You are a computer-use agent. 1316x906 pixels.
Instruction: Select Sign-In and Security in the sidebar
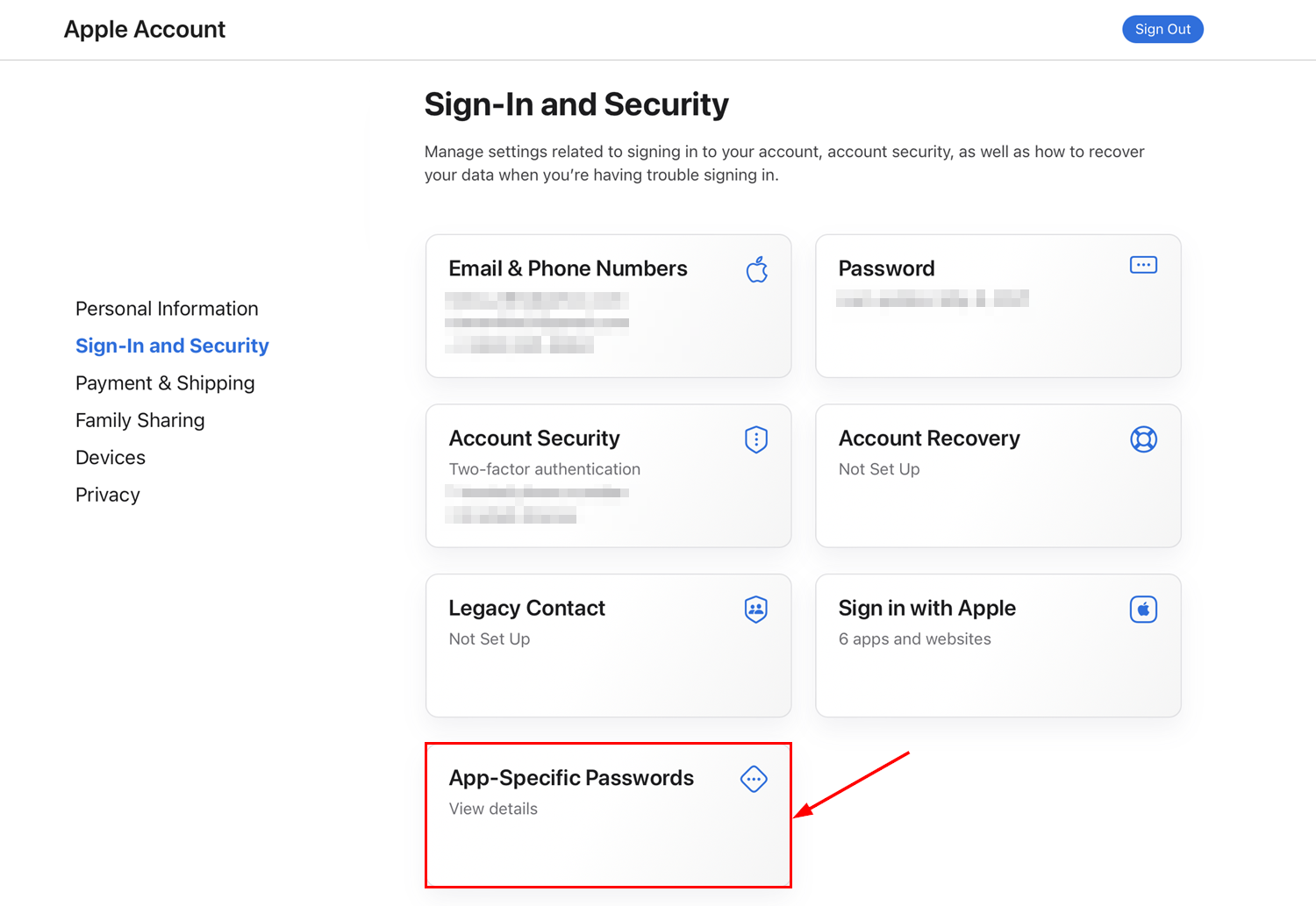pyautogui.click(x=172, y=346)
